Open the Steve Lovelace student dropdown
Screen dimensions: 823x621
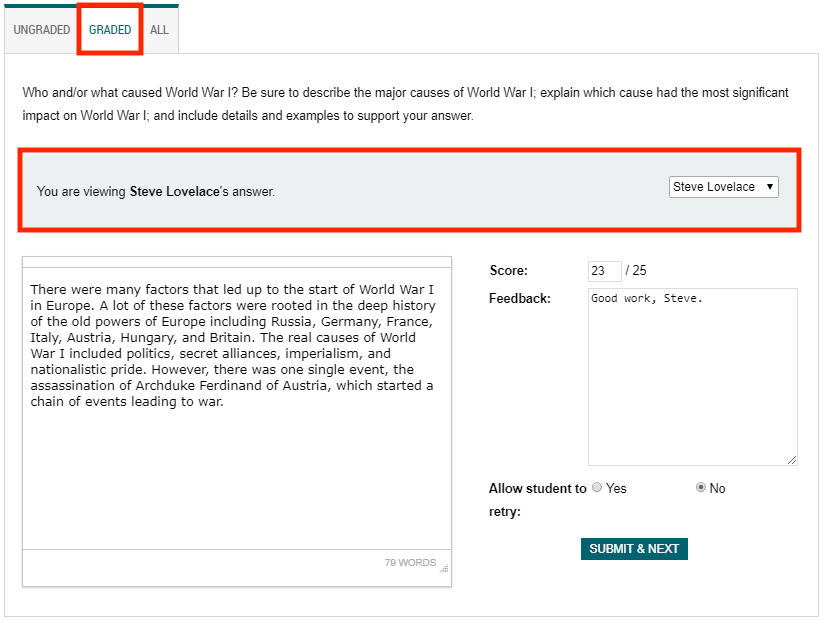[723, 187]
